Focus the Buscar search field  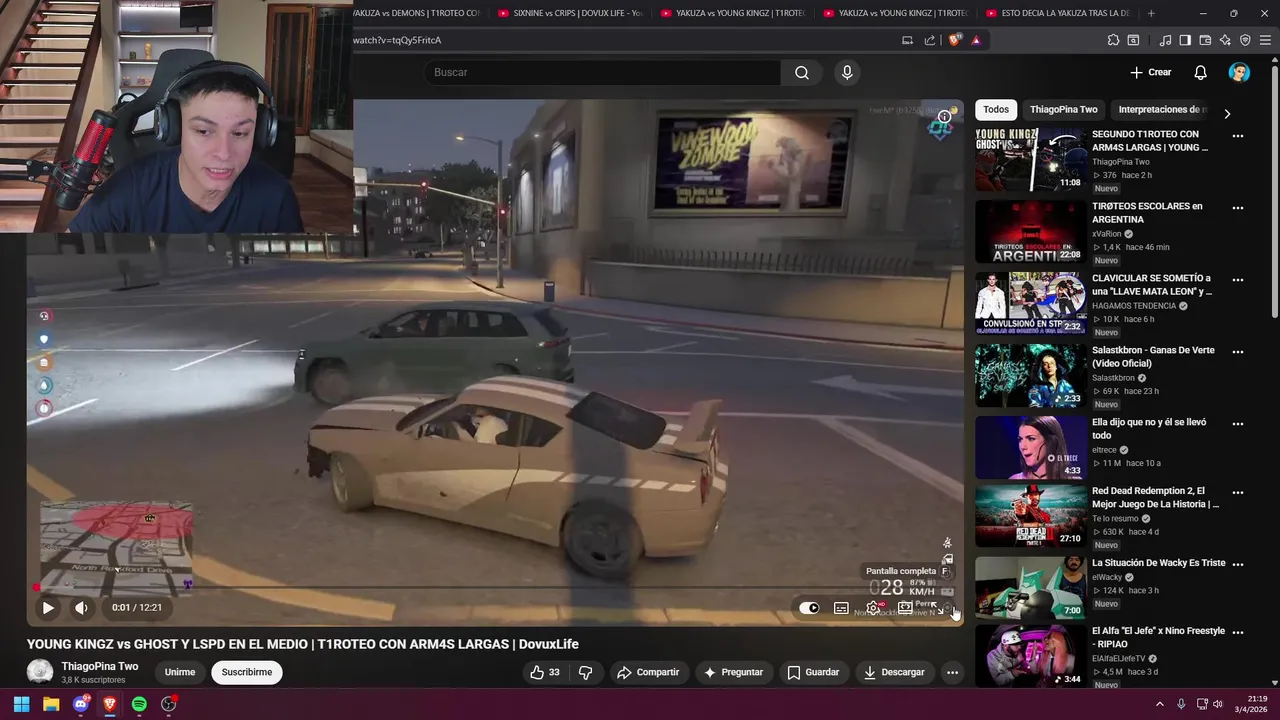(x=603, y=72)
